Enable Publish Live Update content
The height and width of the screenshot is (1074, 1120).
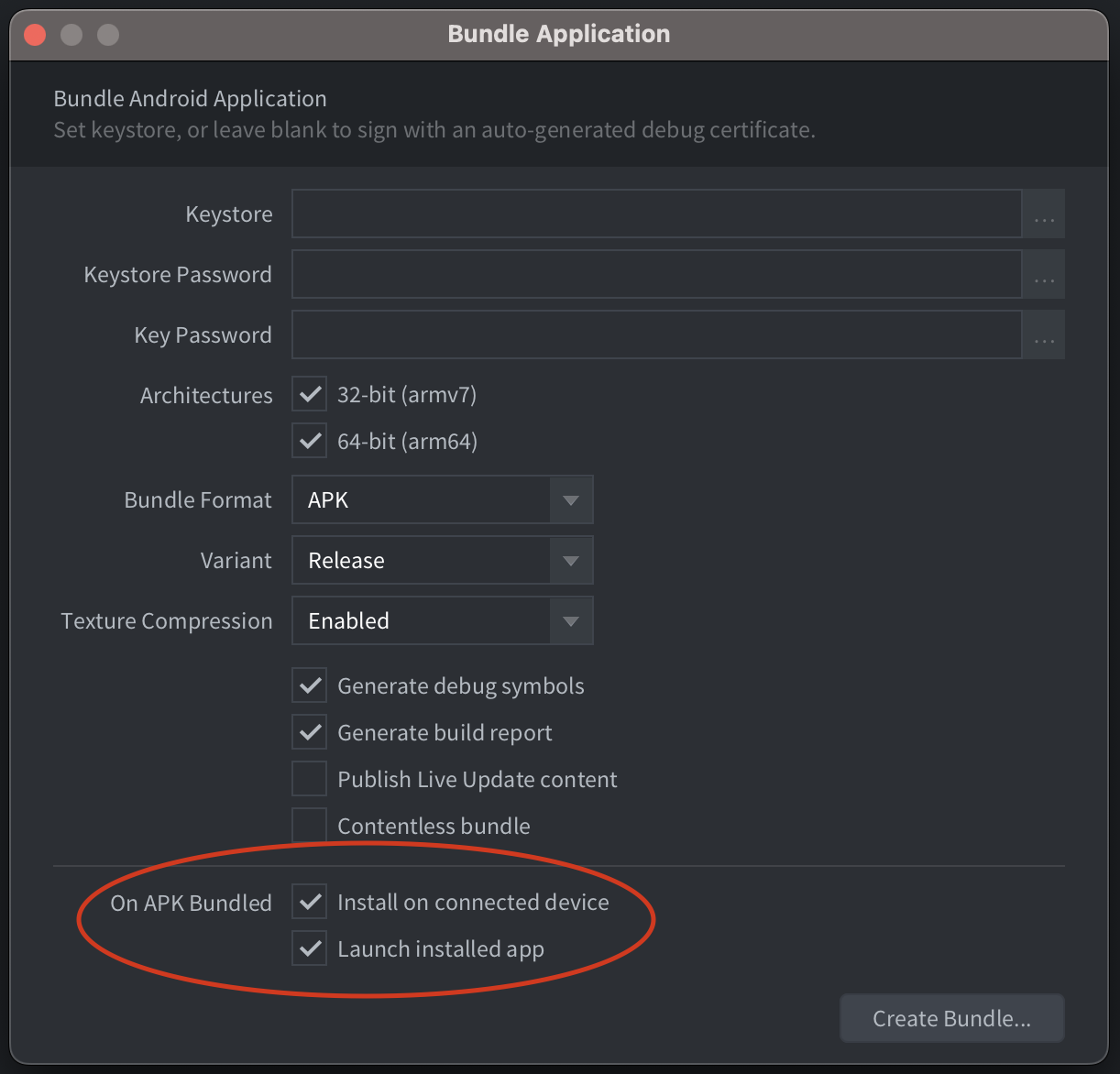click(309, 778)
